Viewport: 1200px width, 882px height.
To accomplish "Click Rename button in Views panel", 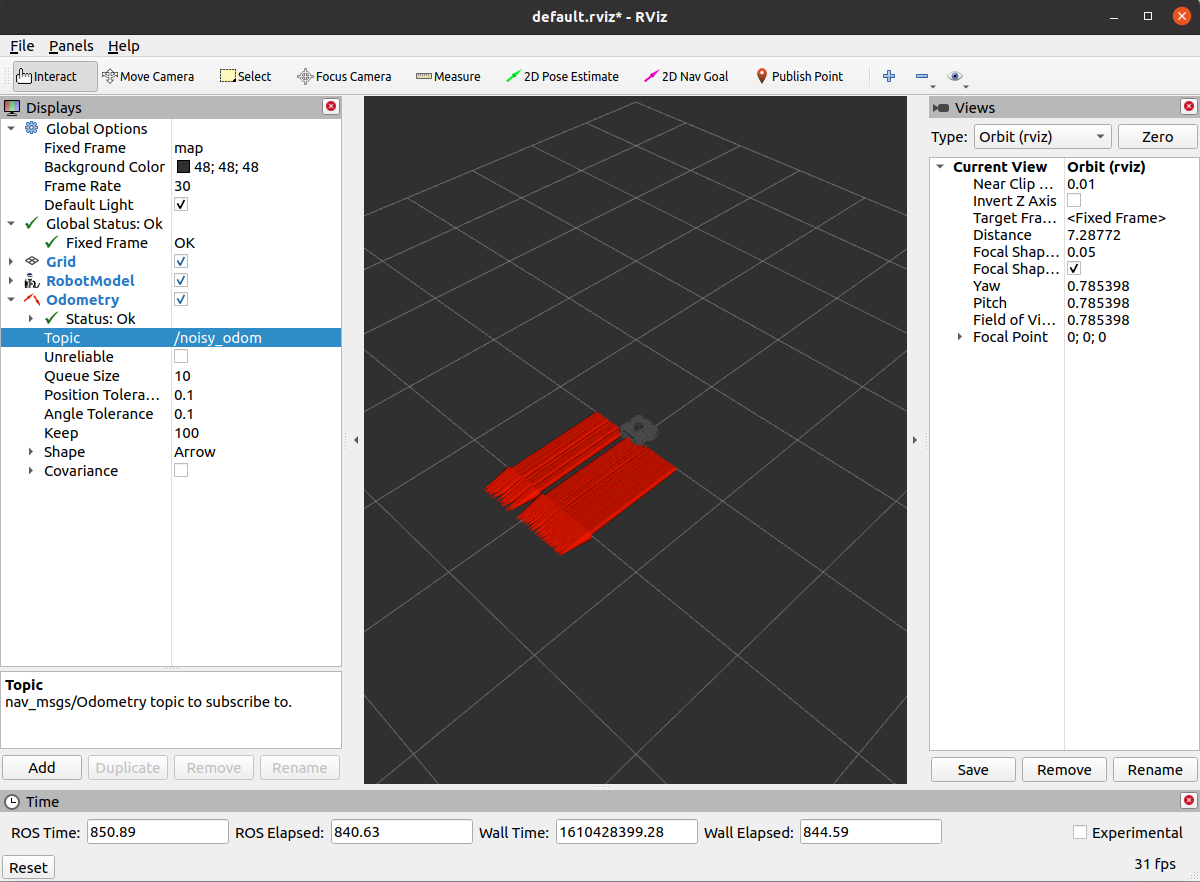I will [x=1155, y=769].
